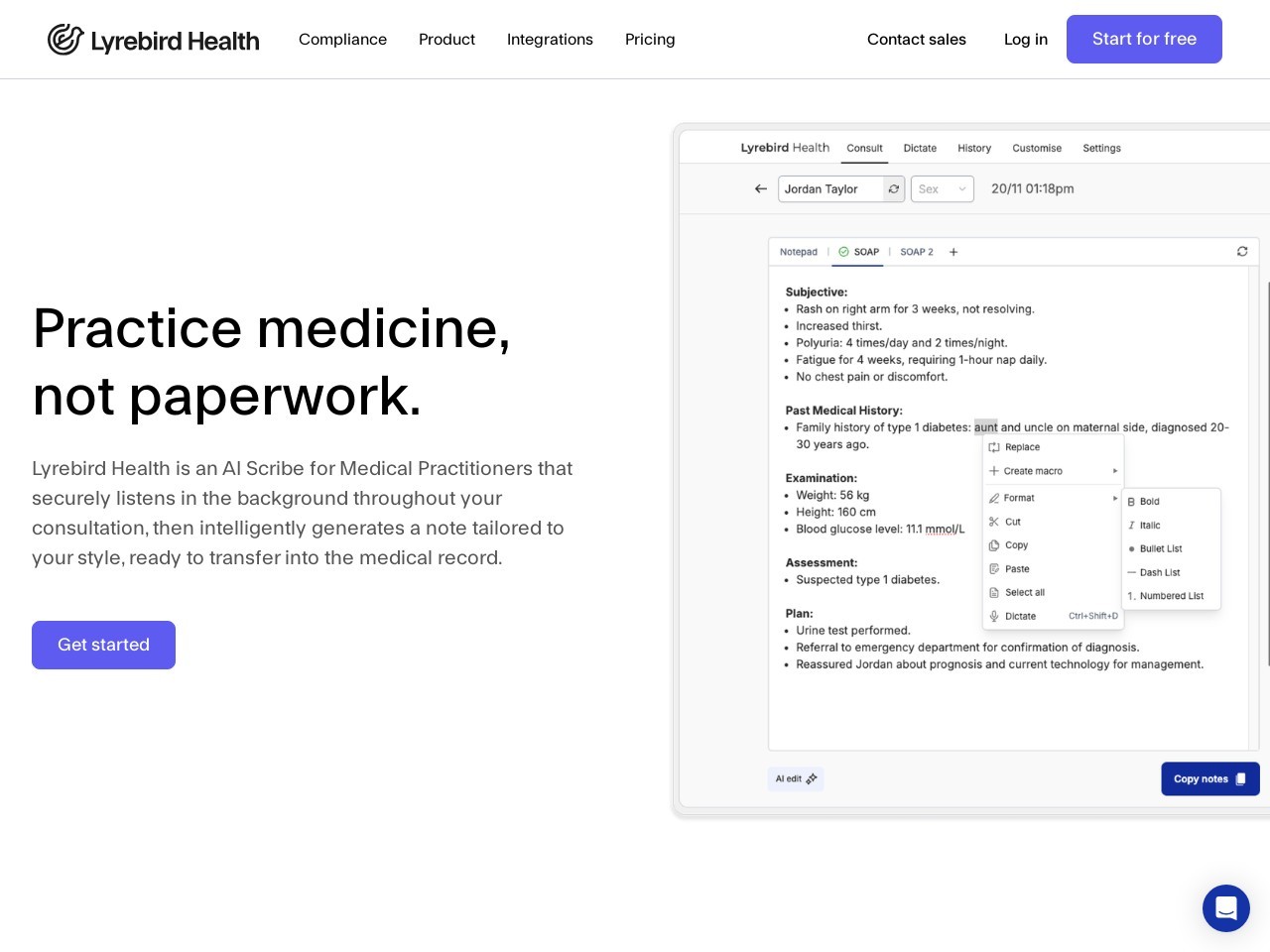
Task: Go to the Pricing page
Action: tap(650, 40)
